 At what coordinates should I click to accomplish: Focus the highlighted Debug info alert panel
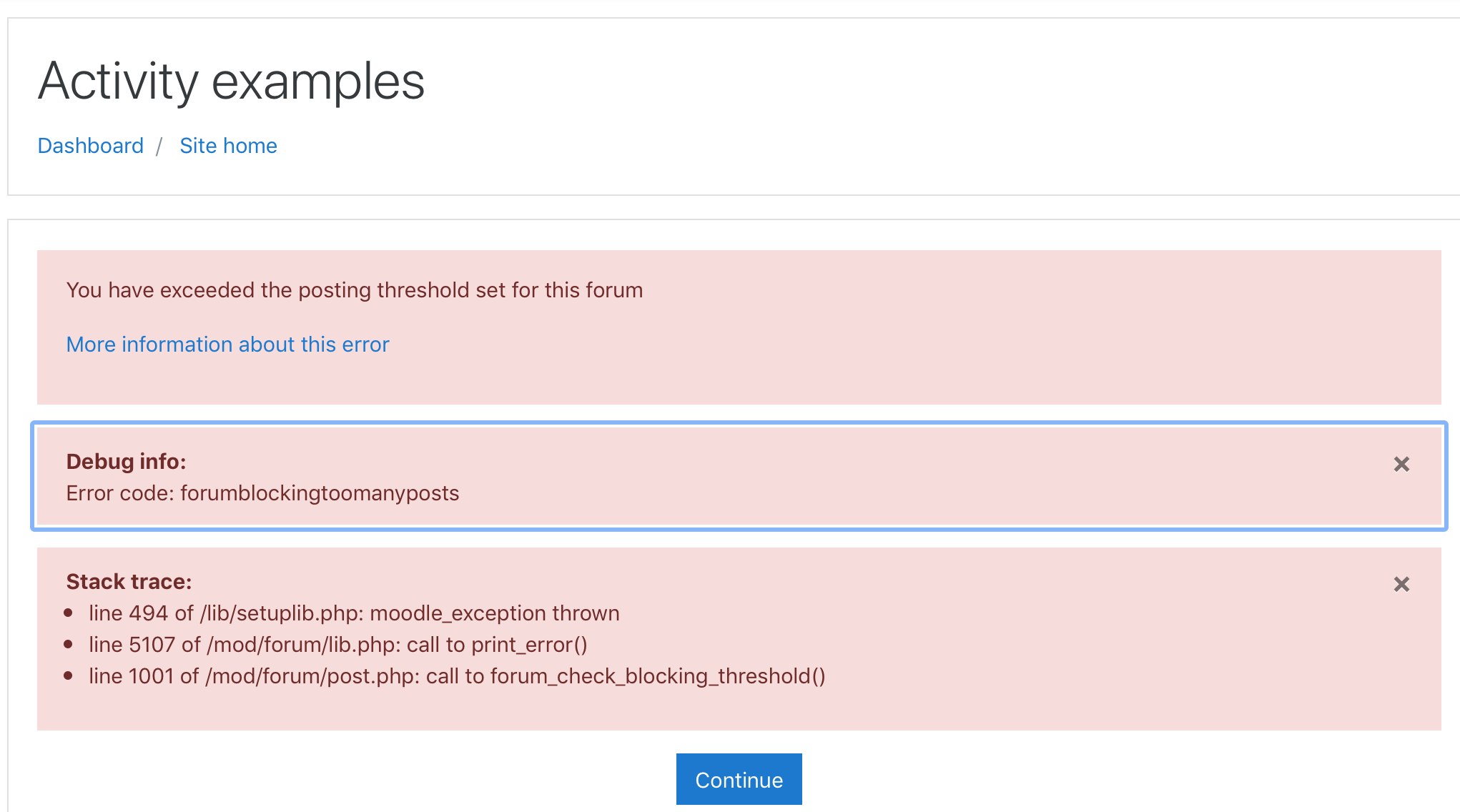[739, 476]
